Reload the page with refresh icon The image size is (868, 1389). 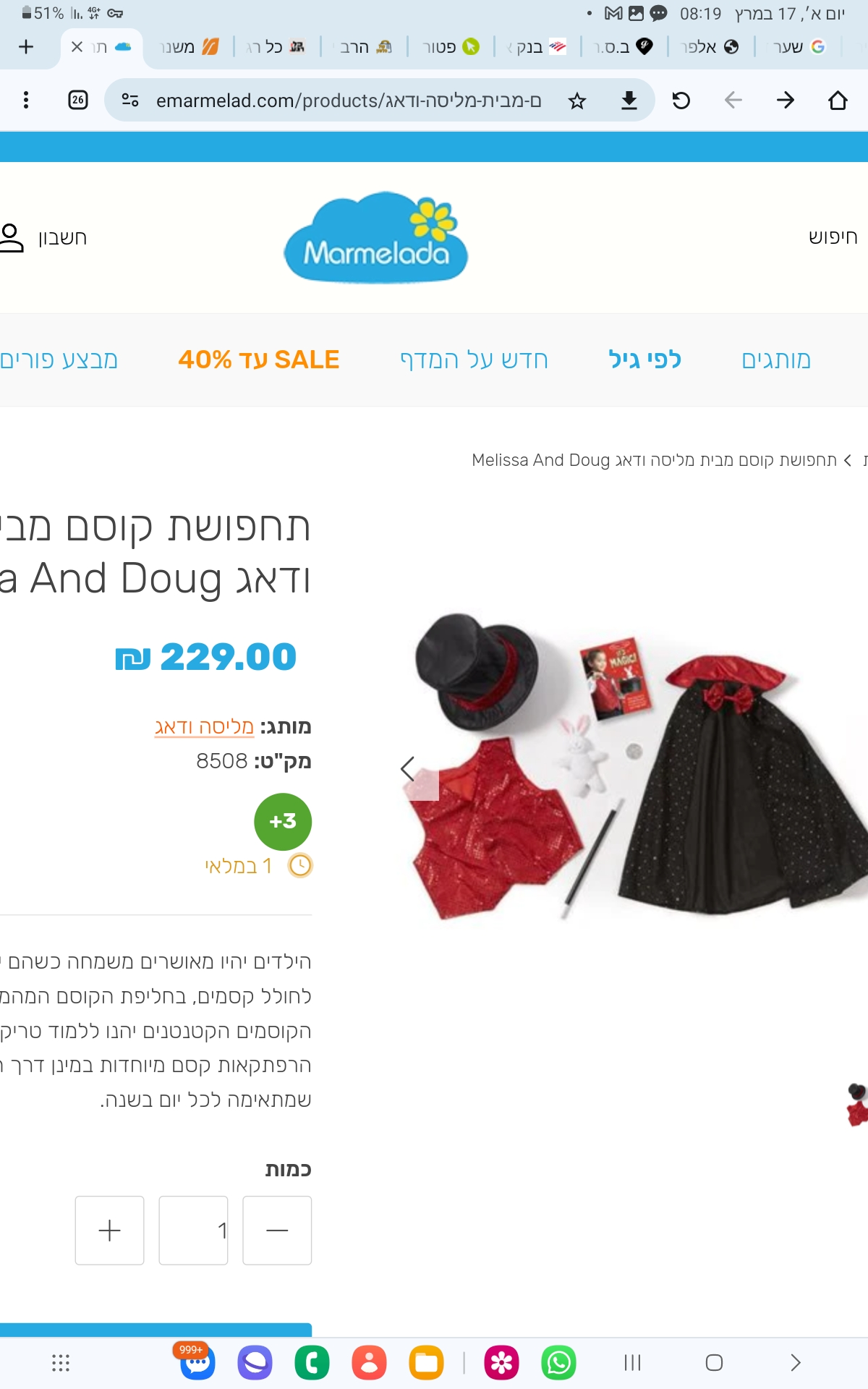coord(681,101)
